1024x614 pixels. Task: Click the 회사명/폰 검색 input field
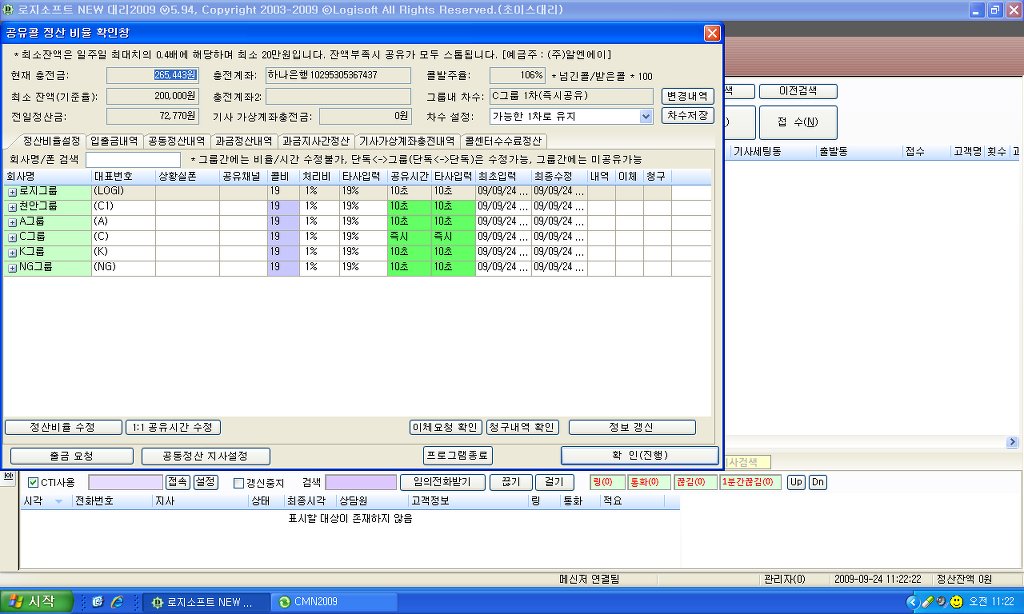pyautogui.click(x=133, y=159)
